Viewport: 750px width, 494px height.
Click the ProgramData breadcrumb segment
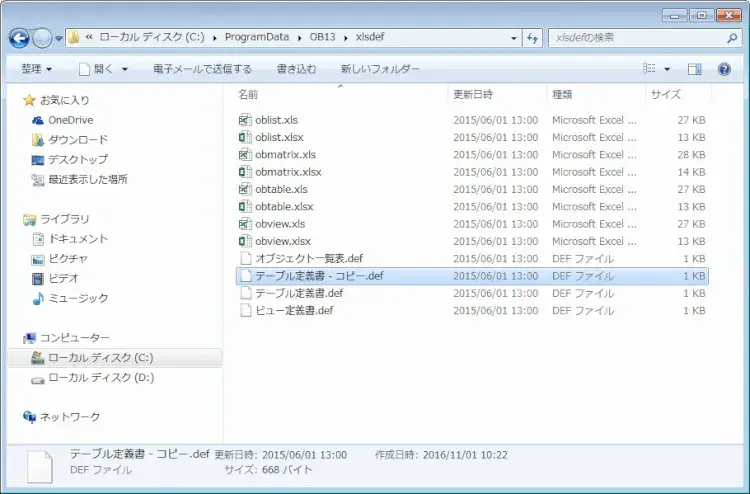click(257, 37)
